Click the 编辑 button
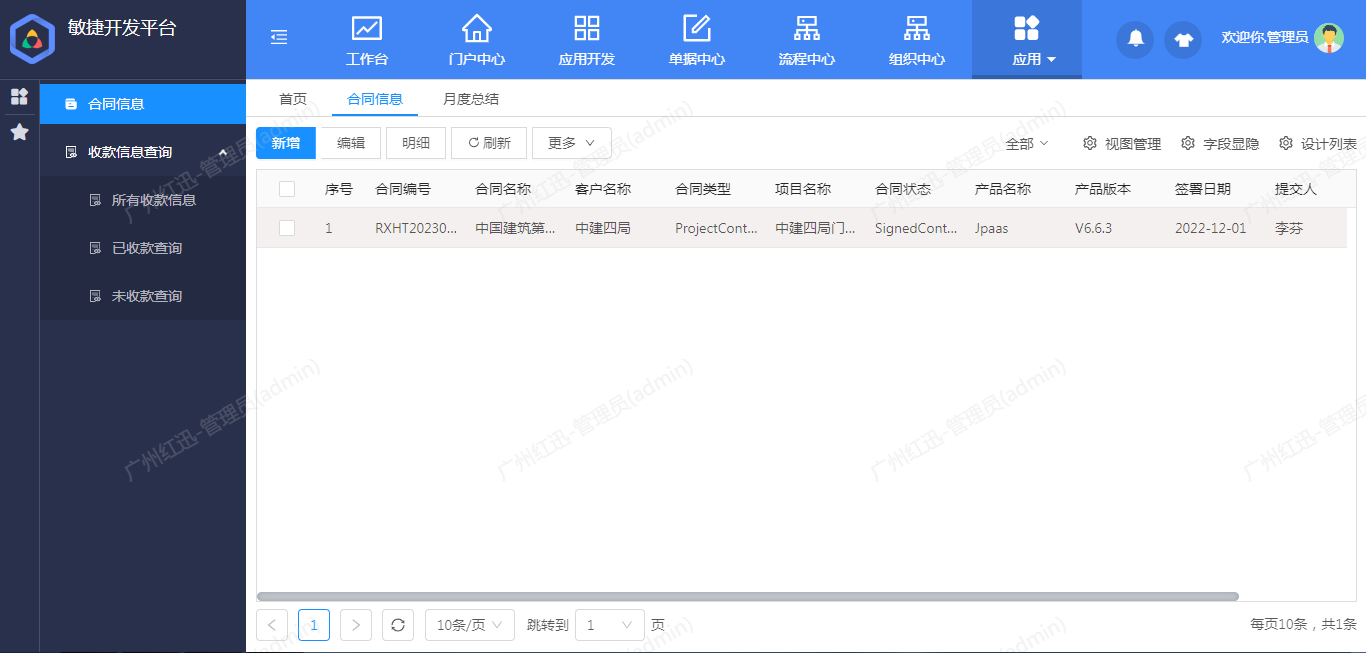The width and height of the screenshot is (1366, 653). coord(351,143)
